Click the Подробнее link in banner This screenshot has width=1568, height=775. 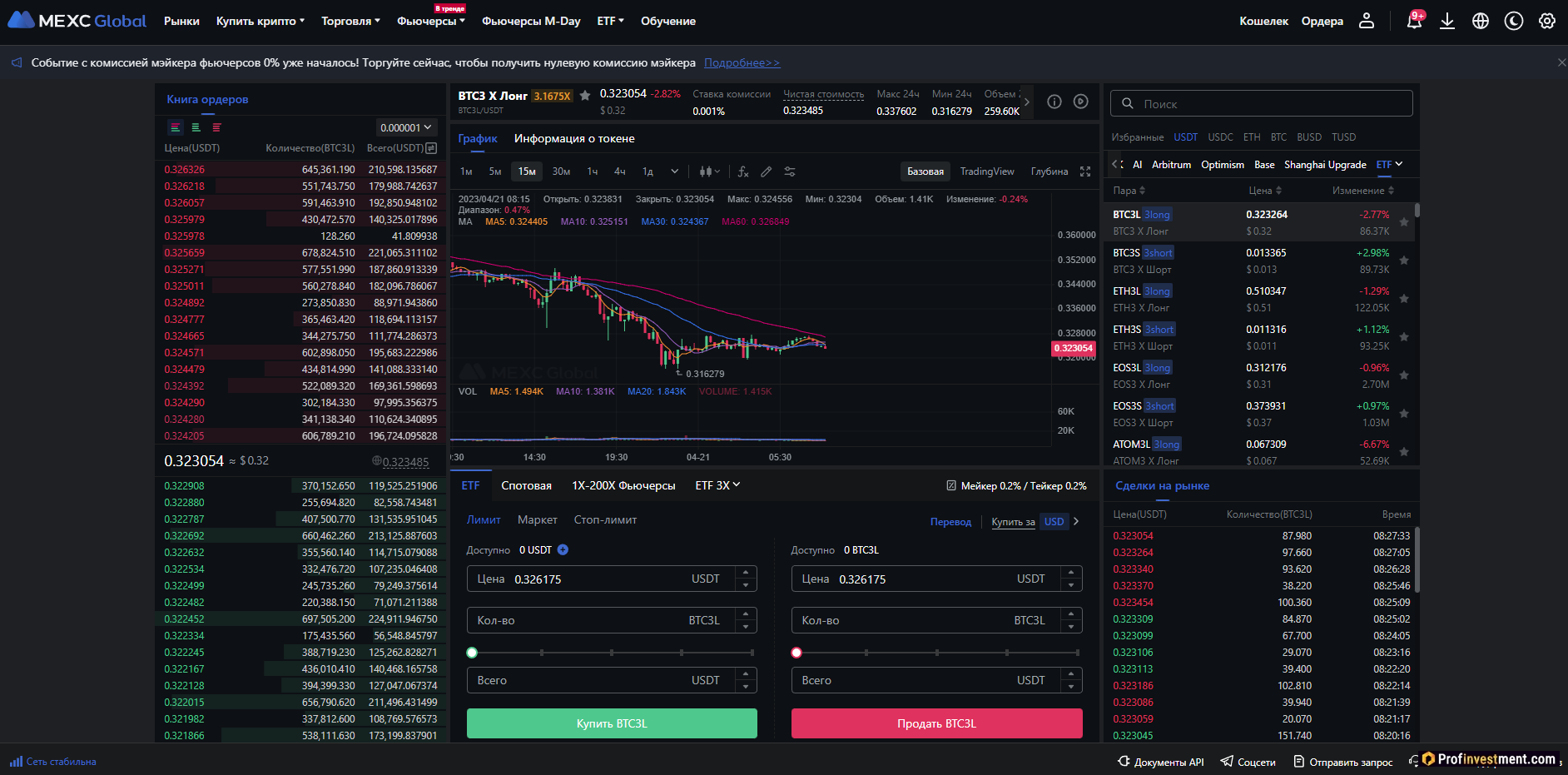(742, 62)
